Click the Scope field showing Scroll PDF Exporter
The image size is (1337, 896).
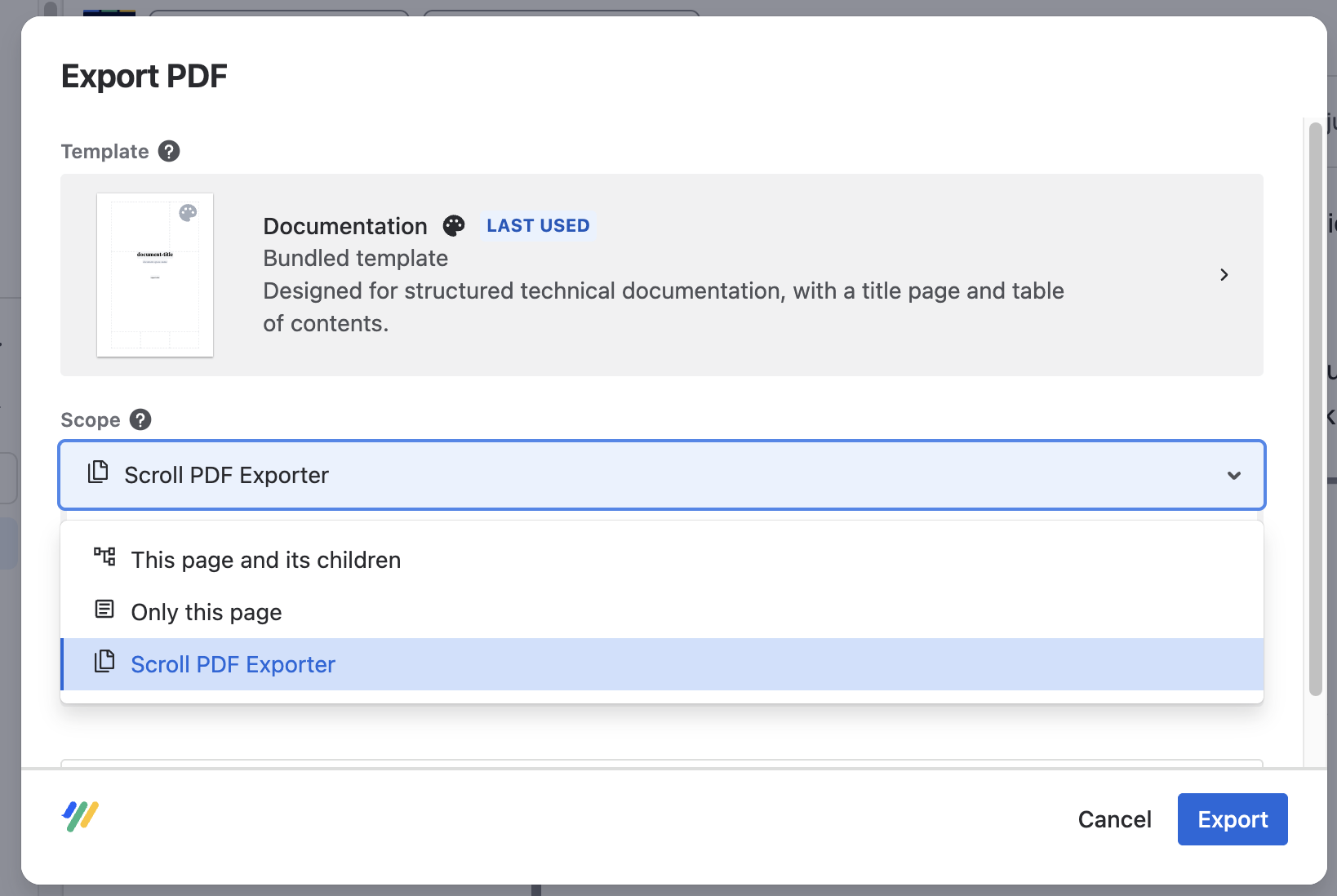[662, 475]
